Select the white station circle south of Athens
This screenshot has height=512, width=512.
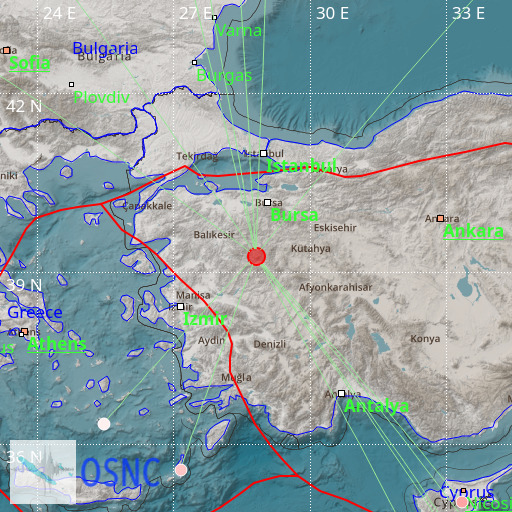(104, 424)
